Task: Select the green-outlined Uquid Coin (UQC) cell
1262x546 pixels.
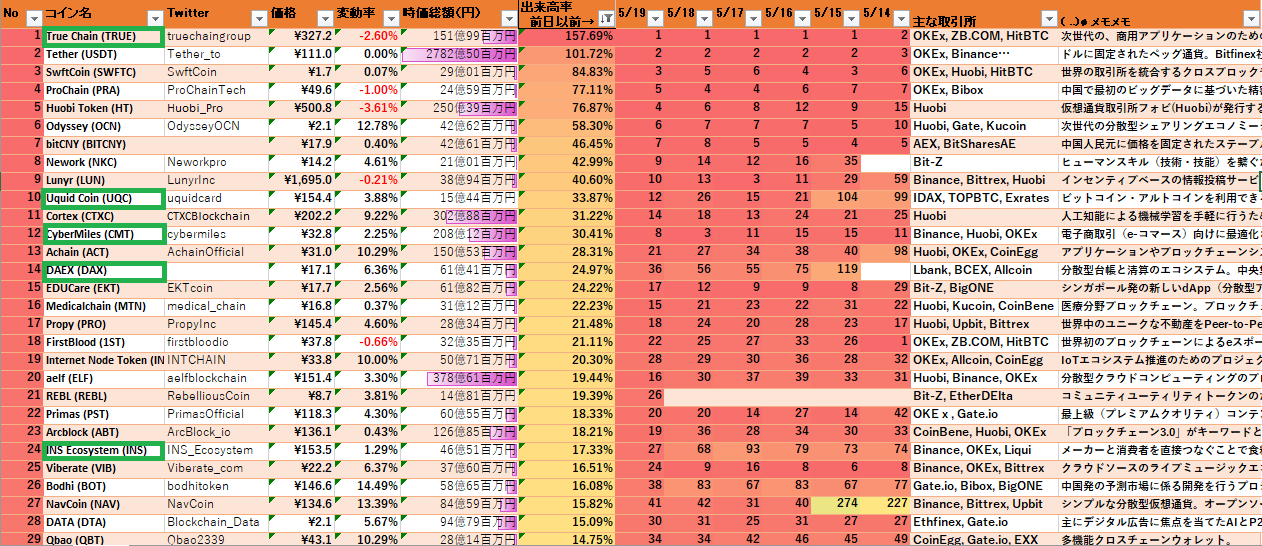Action: coord(103,198)
